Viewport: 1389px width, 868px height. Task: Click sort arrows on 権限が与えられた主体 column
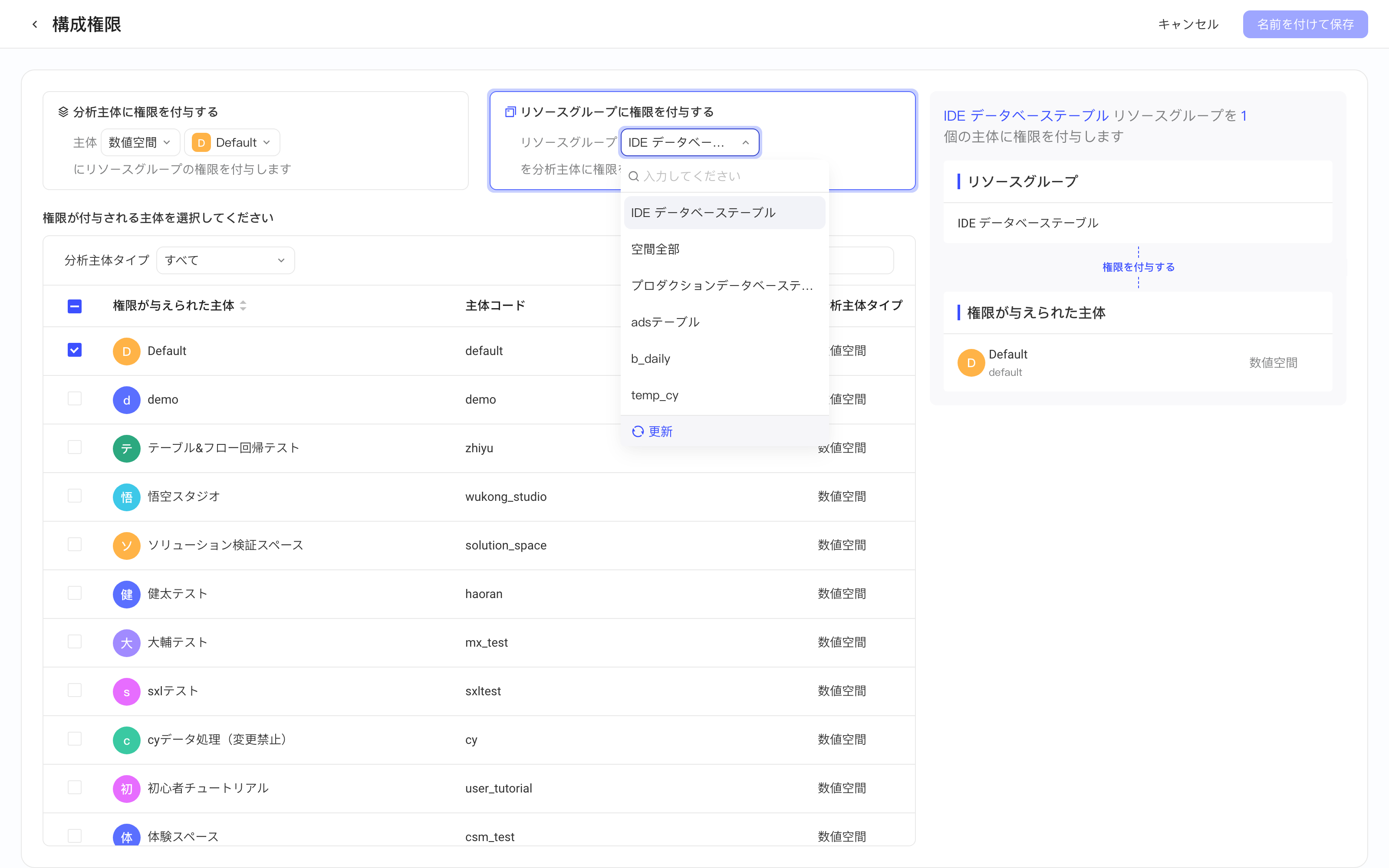(x=244, y=306)
